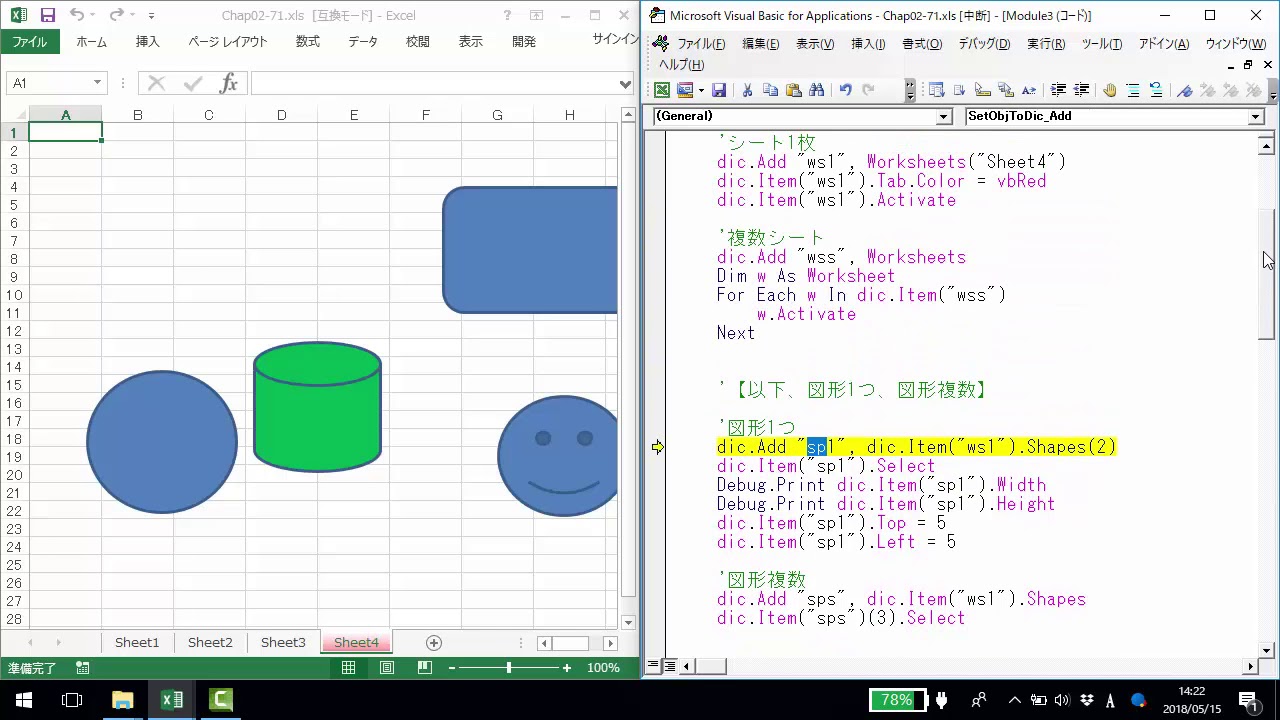Switch to Page Break Preview in status bar
Image resolution: width=1280 pixels, height=720 pixels.
pyautogui.click(x=425, y=668)
